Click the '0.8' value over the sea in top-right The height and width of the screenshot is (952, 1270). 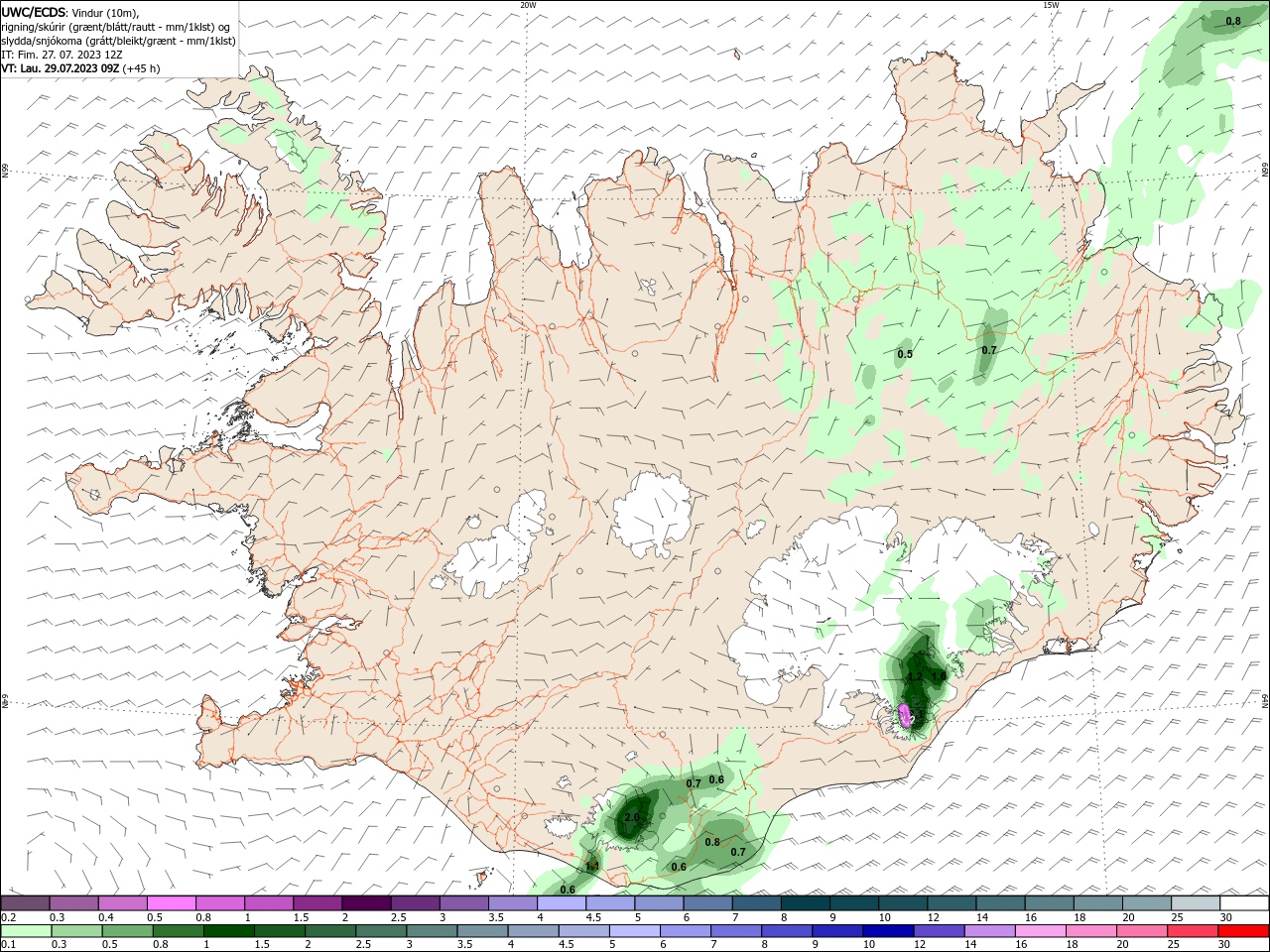[x=1233, y=21]
